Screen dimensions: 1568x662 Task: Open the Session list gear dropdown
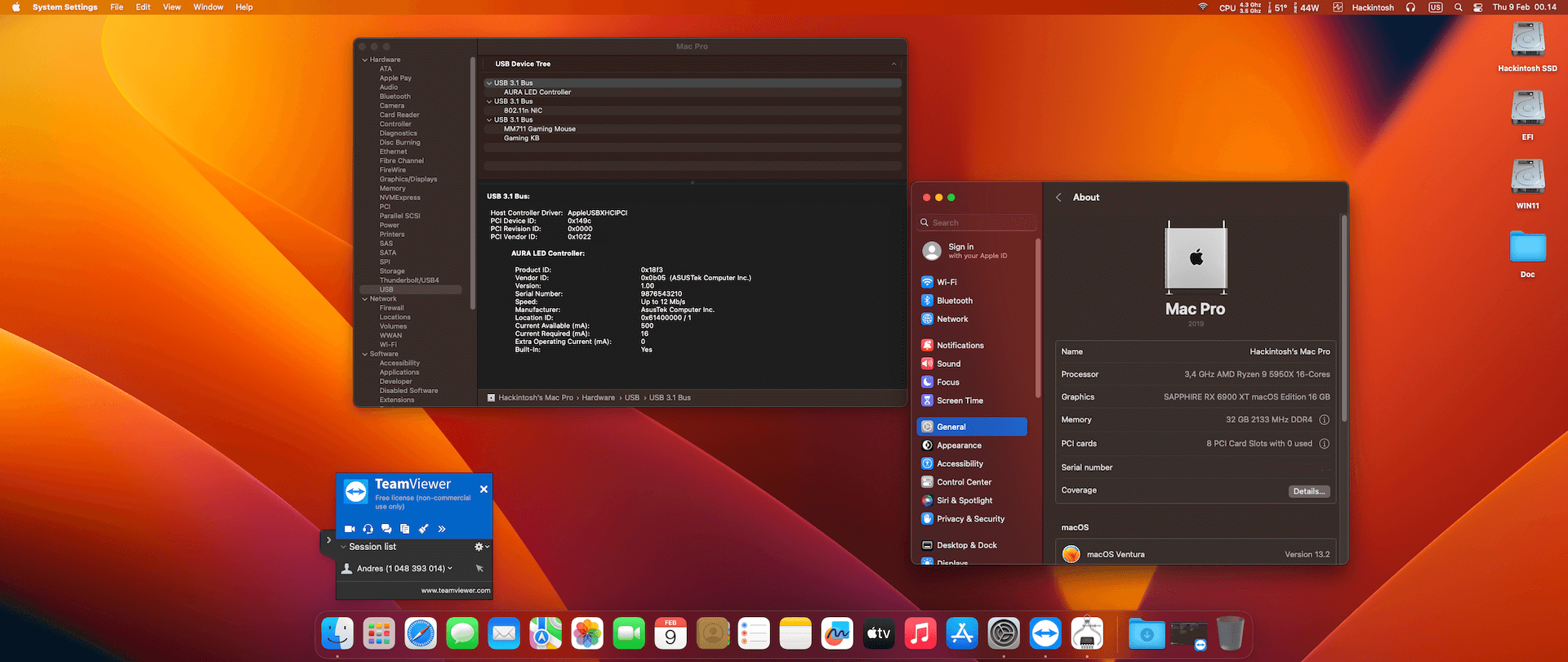482,547
